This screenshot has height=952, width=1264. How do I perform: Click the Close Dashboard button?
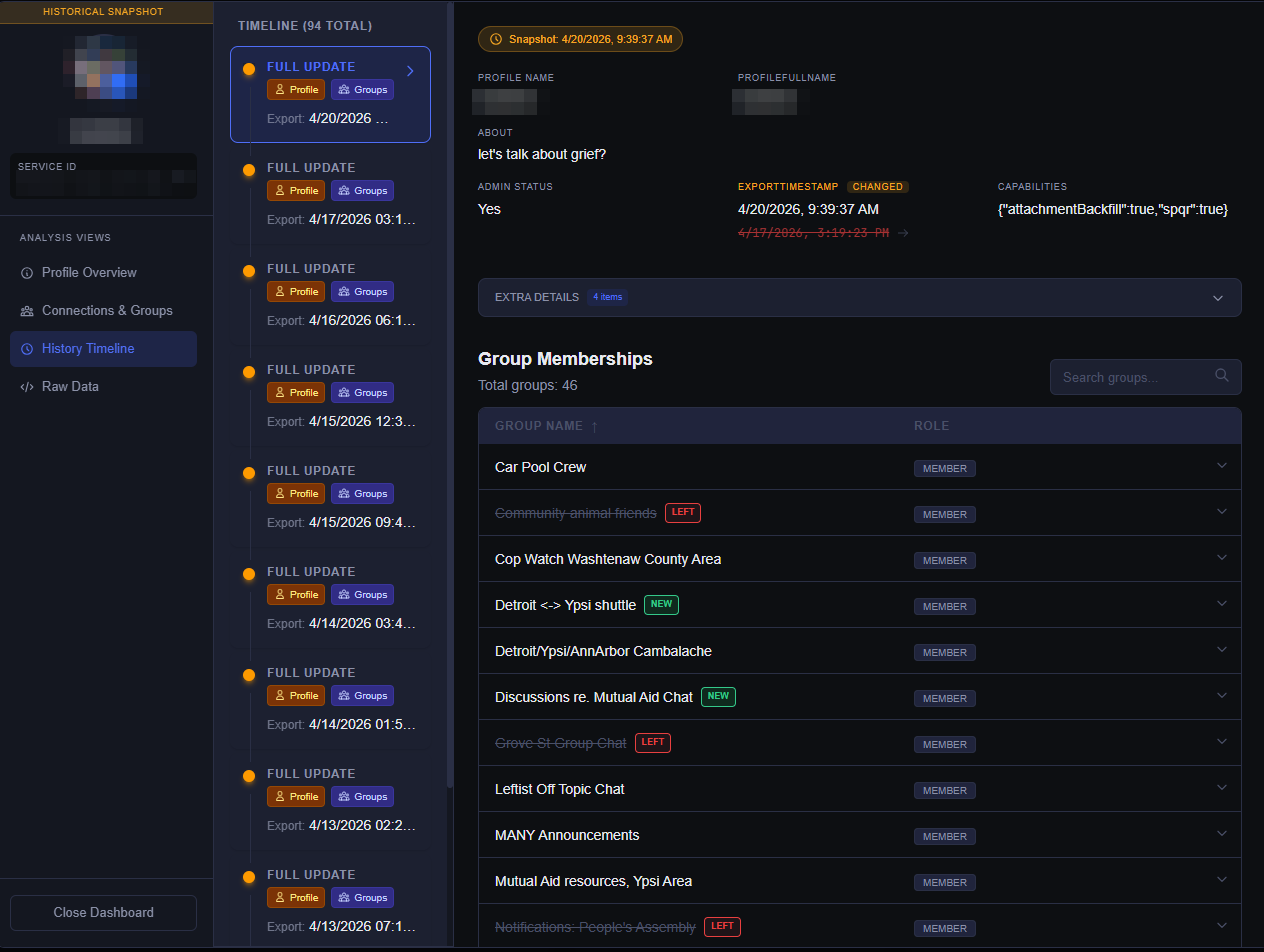pos(103,913)
